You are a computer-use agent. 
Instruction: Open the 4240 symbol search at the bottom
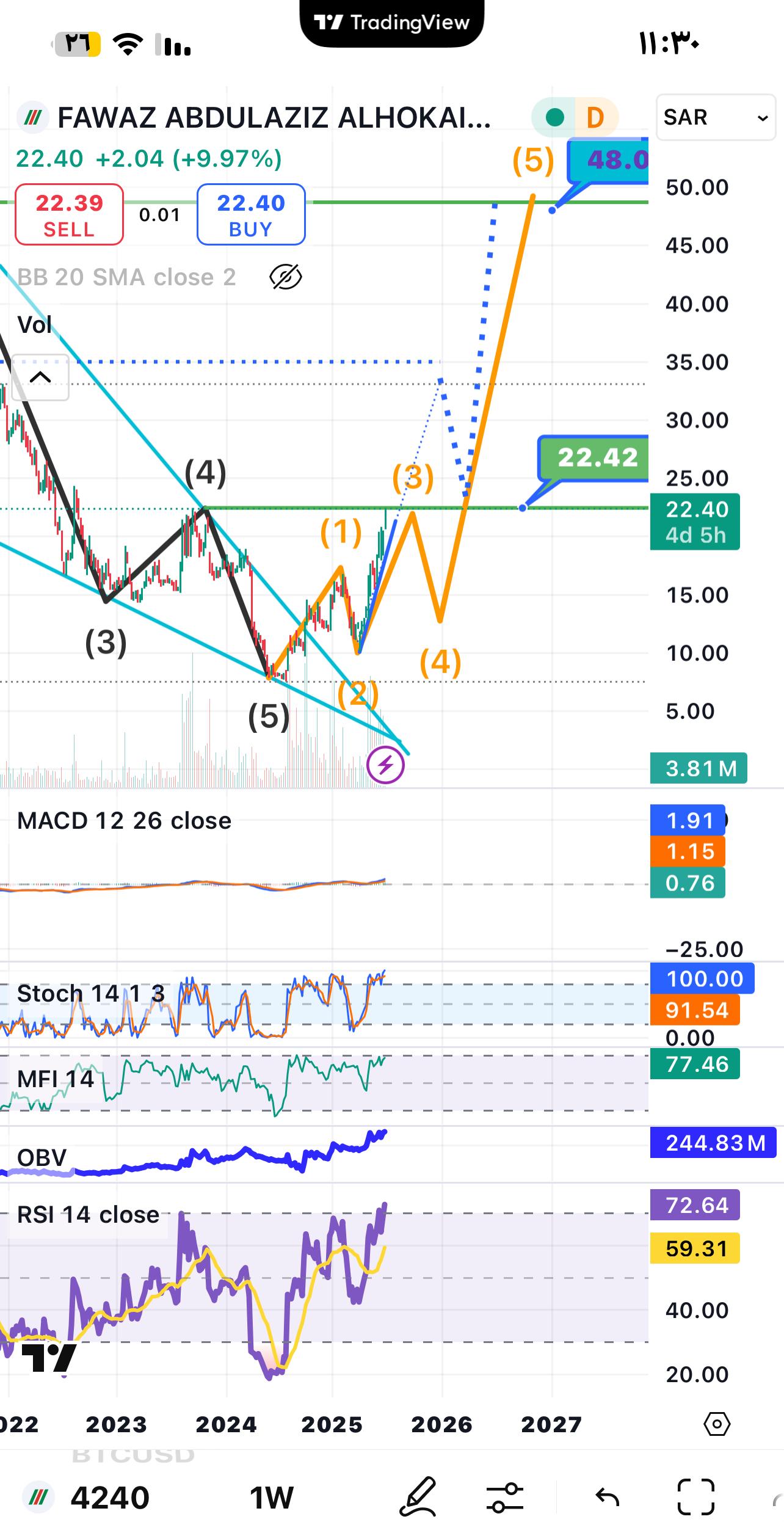[x=110, y=1497]
